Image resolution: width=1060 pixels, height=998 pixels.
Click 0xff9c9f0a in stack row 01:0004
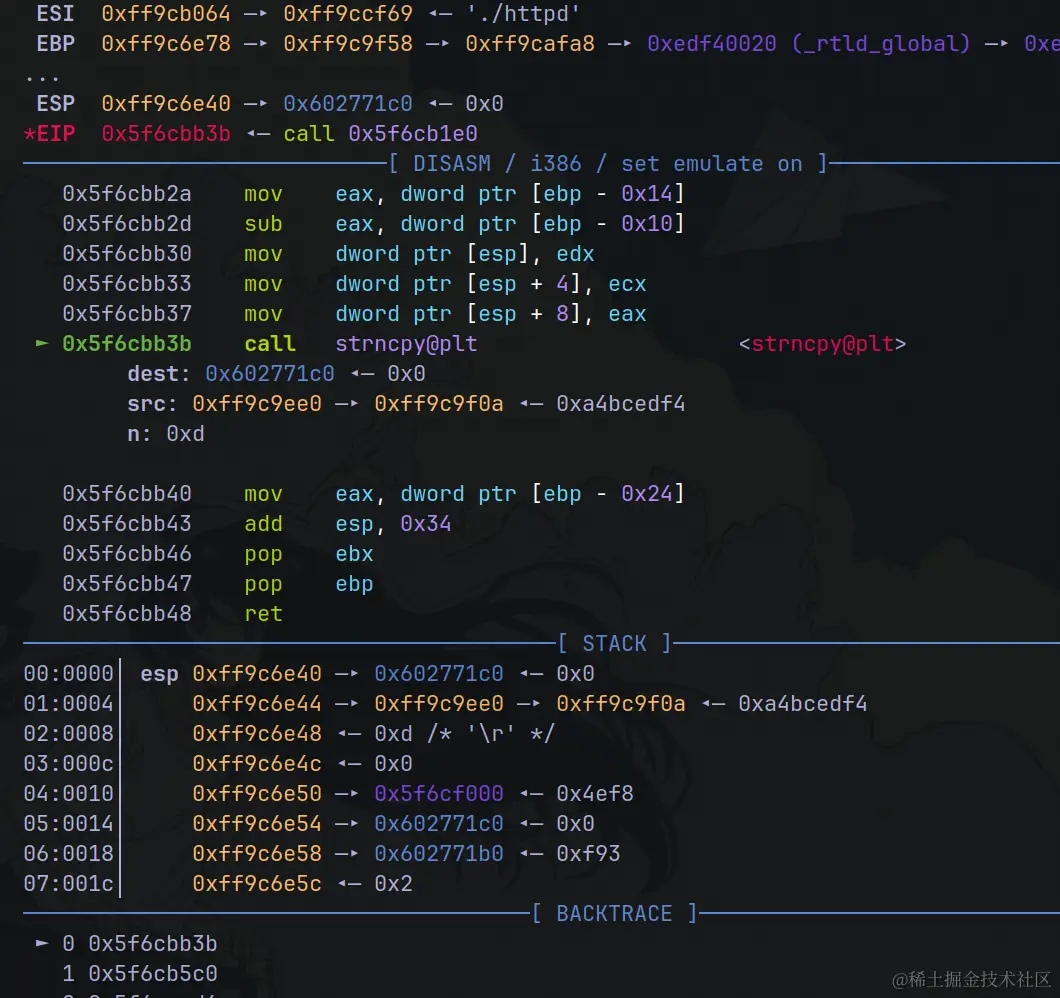(x=621, y=703)
